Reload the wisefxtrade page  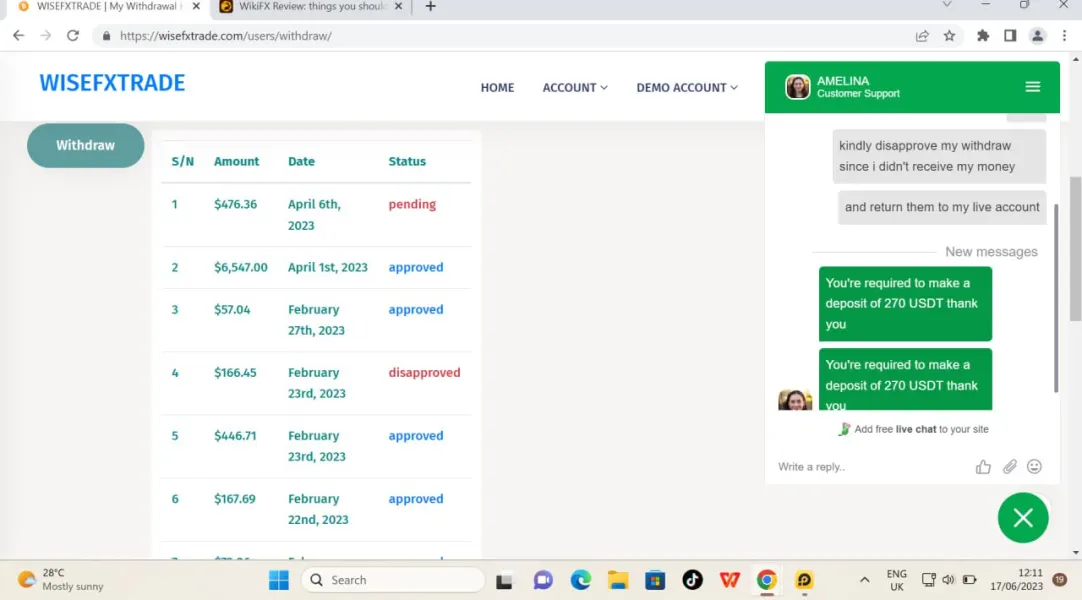(x=72, y=36)
